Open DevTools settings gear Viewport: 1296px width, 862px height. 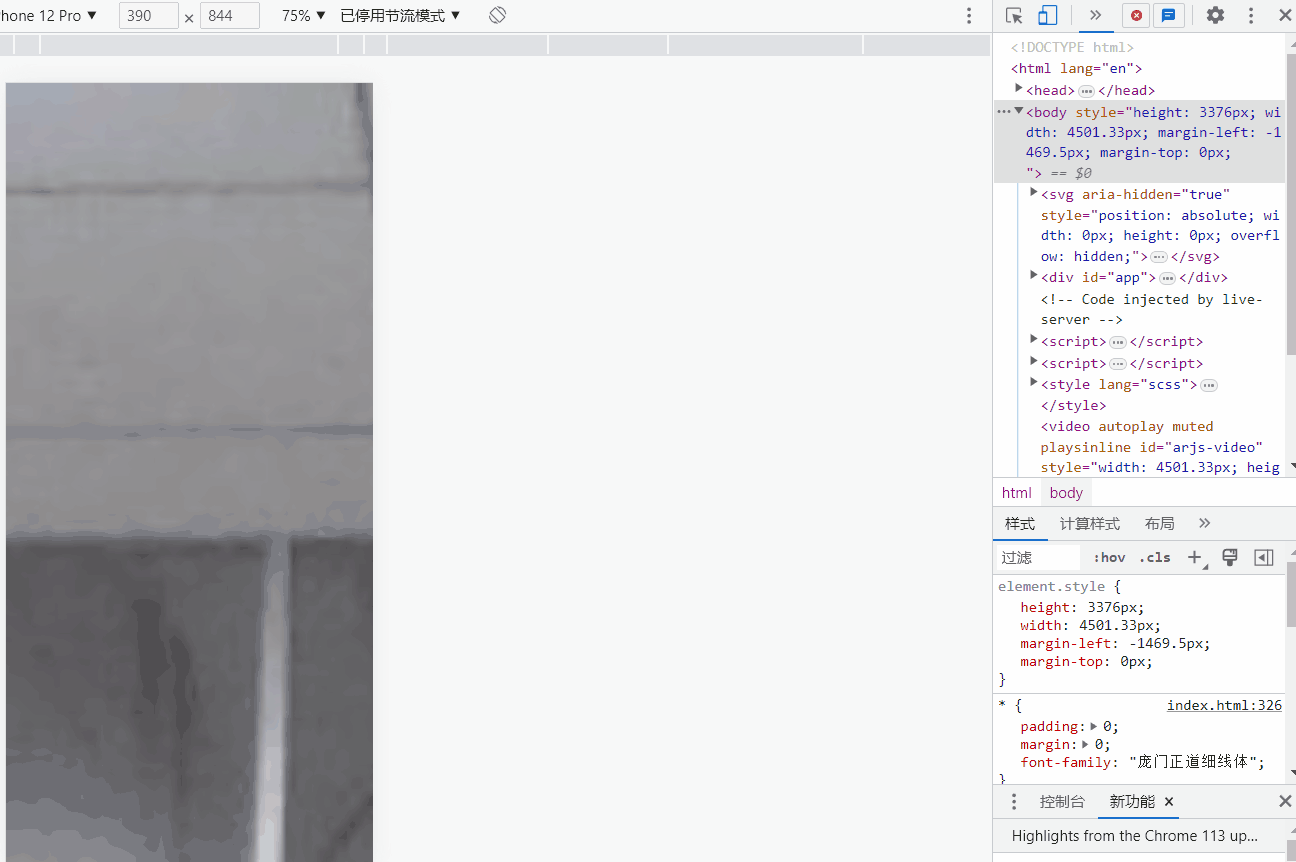(1215, 16)
